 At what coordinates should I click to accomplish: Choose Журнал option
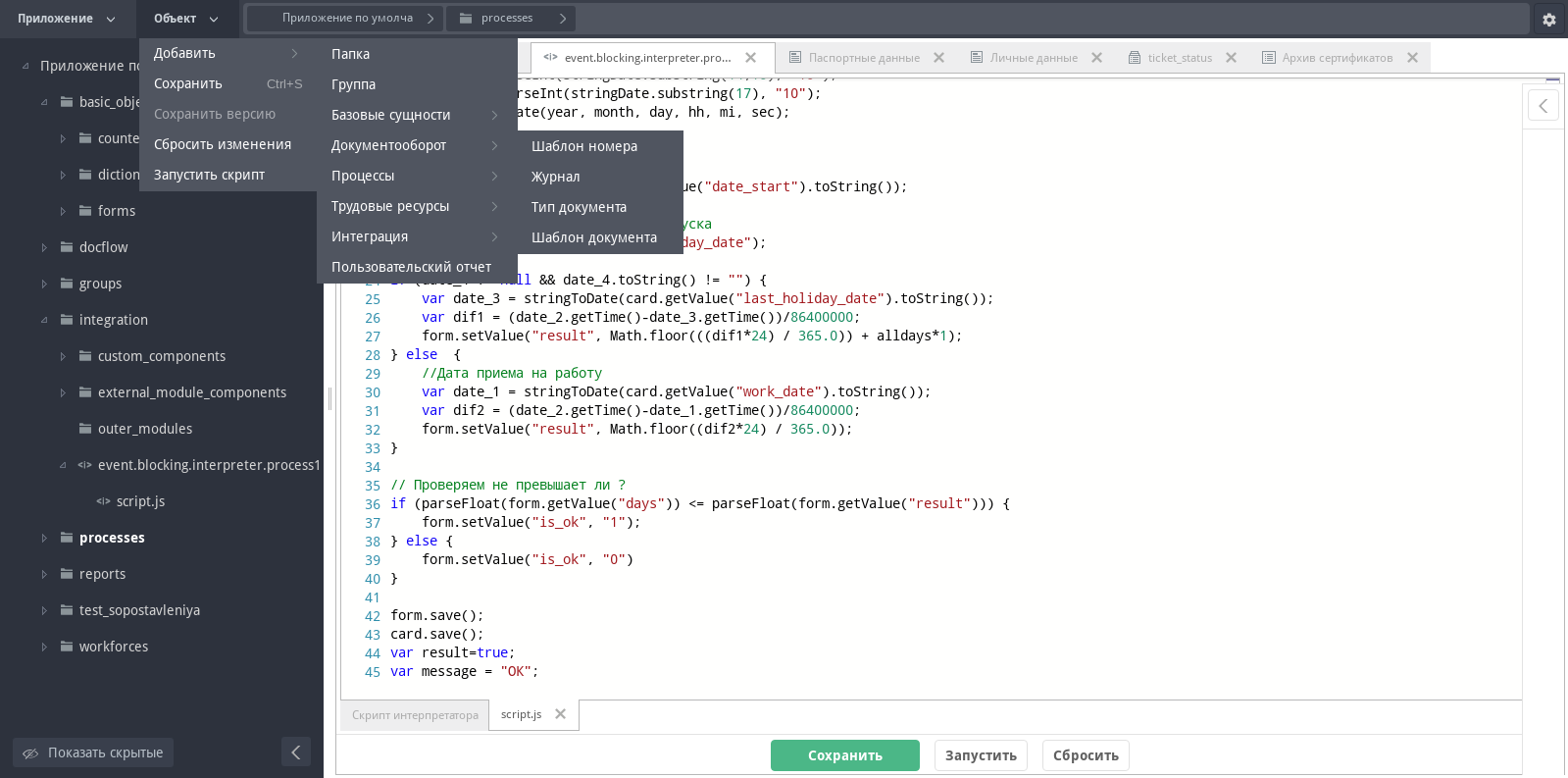[x=600, y=177]
